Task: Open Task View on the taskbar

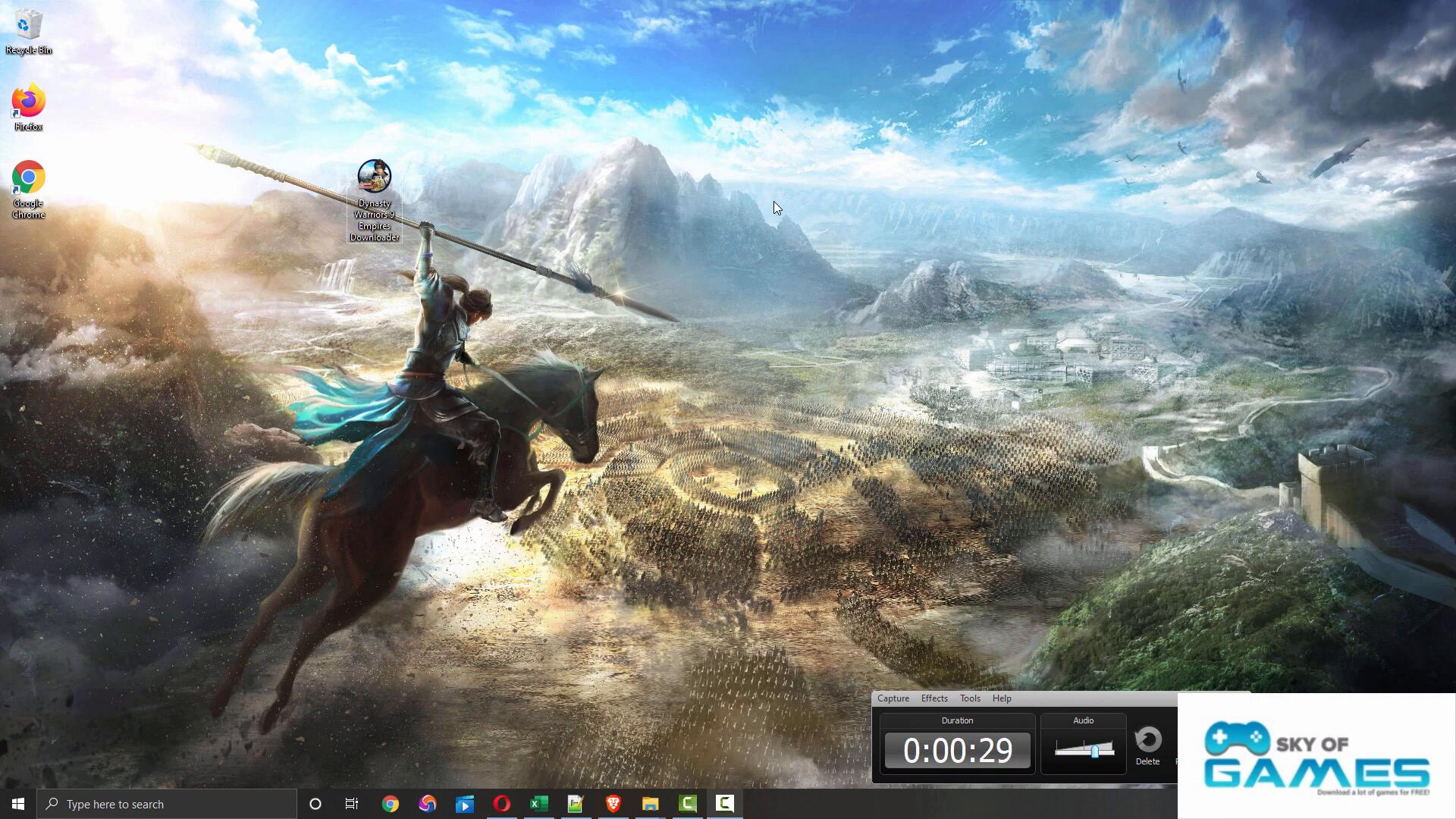Action: point(352,804)
